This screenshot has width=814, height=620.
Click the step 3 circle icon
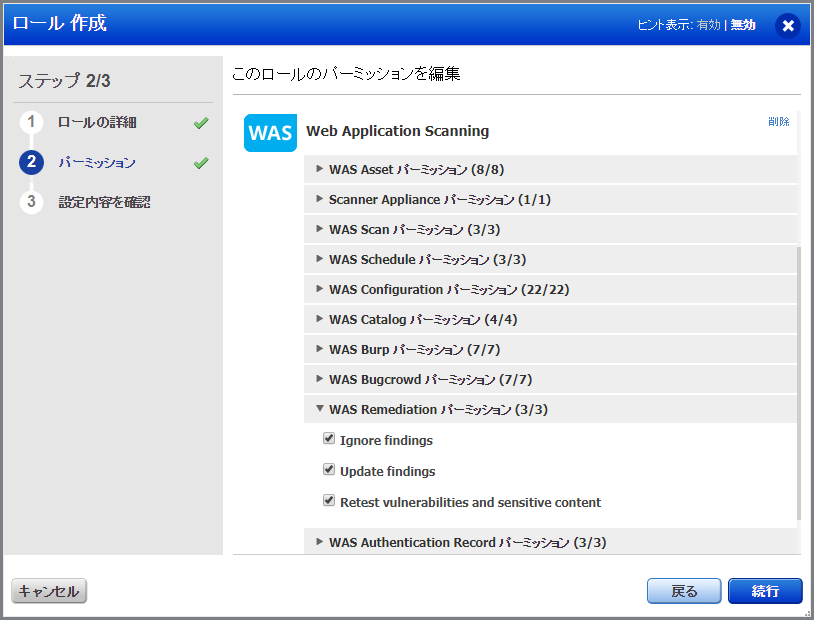click(31, 202)
